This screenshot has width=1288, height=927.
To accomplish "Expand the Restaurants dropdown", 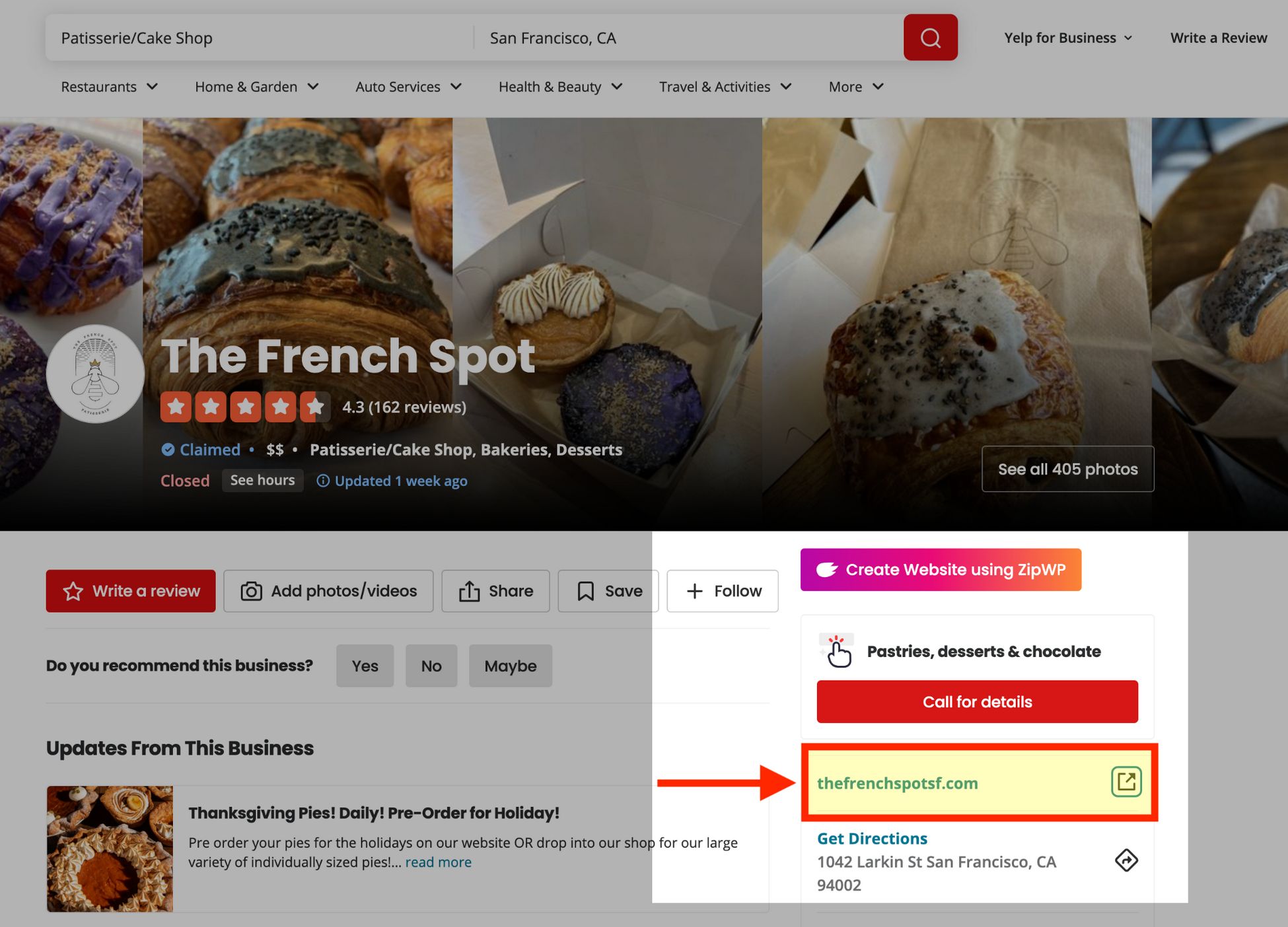I will click(x=109, y=86).
